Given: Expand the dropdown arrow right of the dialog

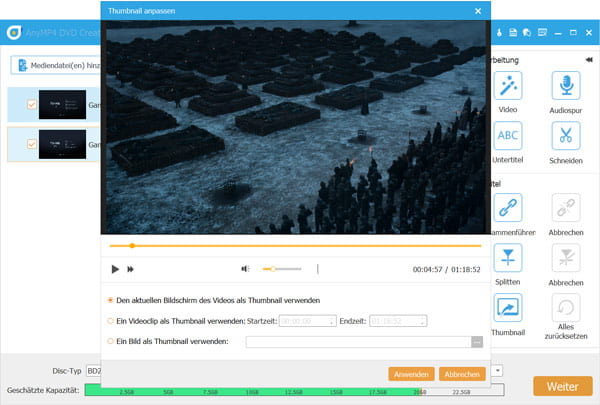Looking at the screenshot, I should tap(497, 371).
